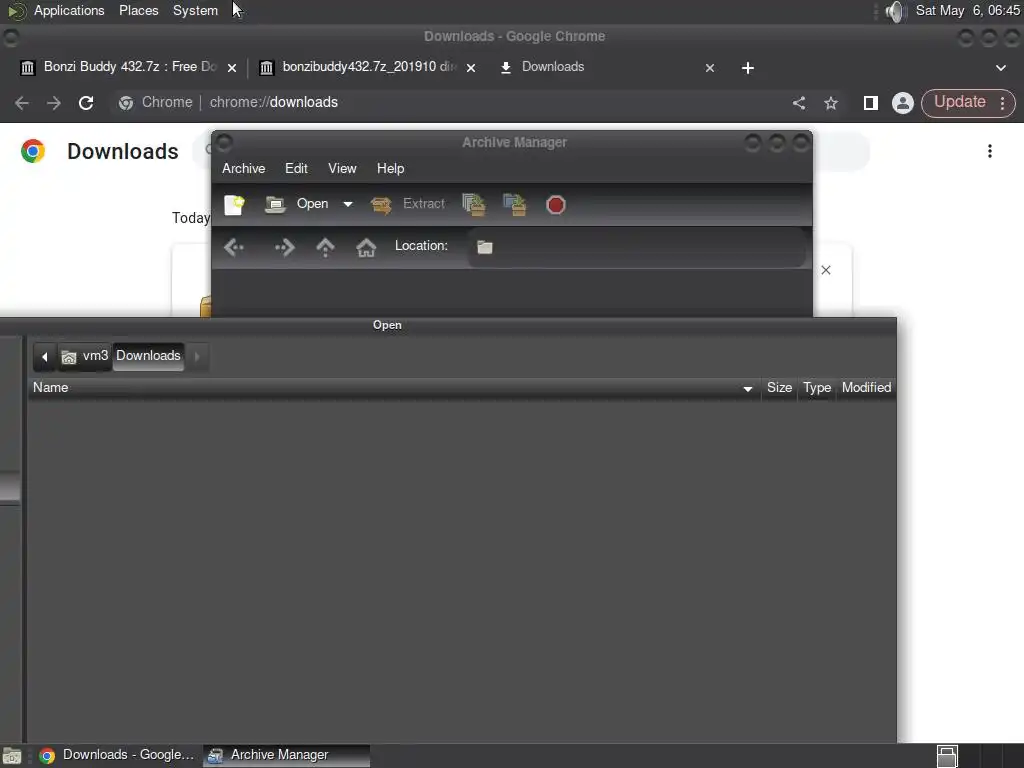Image resolution: width=1024 pixels, height=768 pixels.
Task: Select vm3 home folder in path bar
Action: click(x=85, y=357)
